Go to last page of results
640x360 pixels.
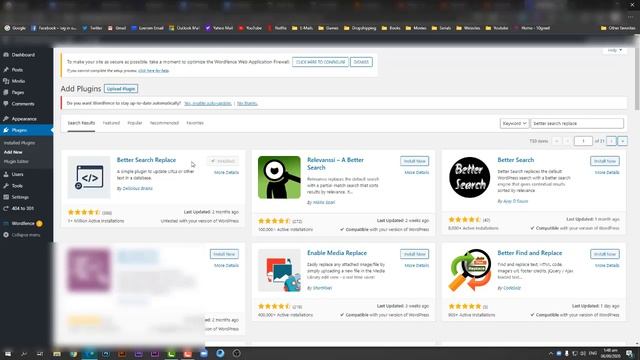click(622, 141)
